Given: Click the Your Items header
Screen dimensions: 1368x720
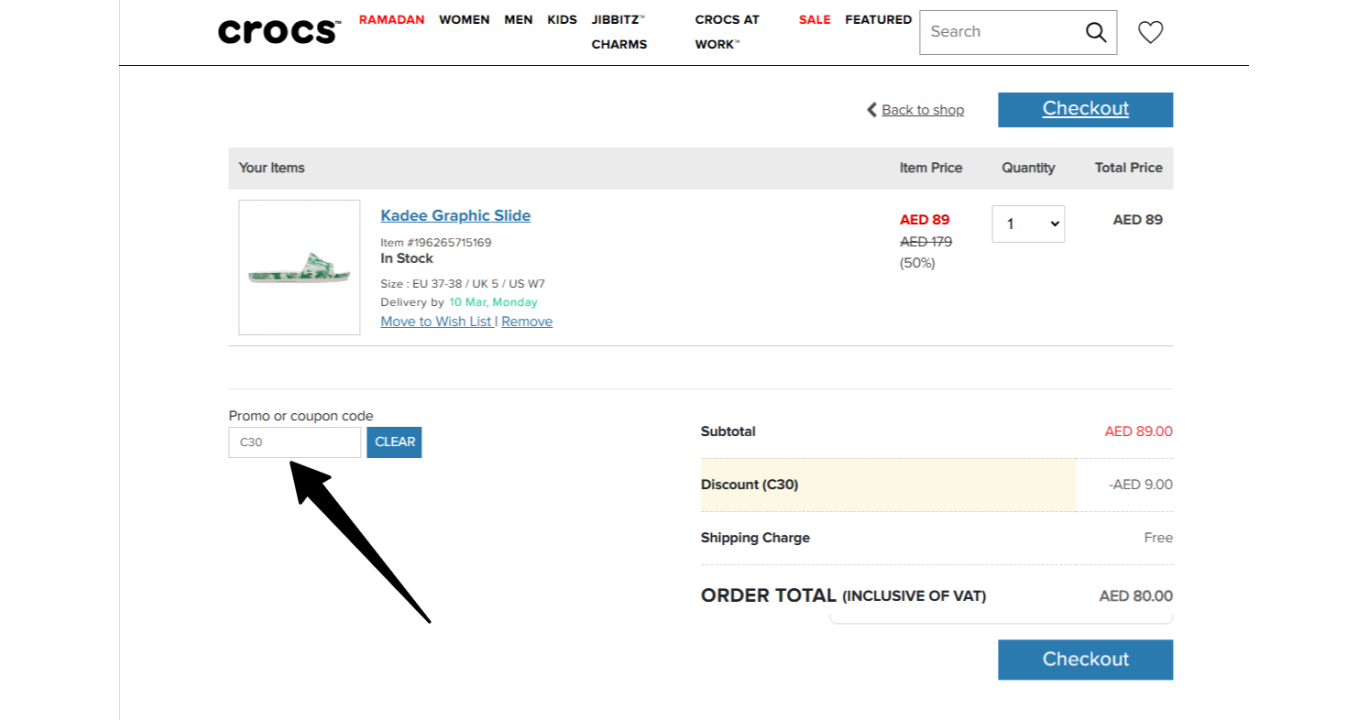Looking at the screenshot, I should click(x=272, y=168).
